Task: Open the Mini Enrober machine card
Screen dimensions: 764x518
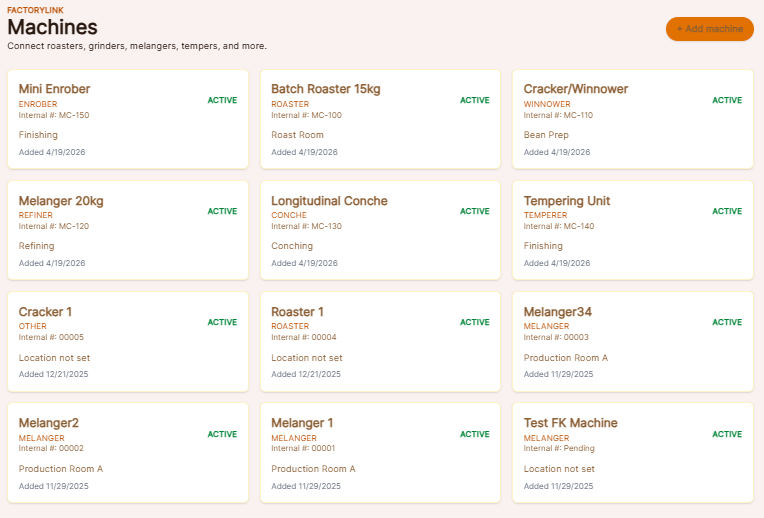Action: 128,119
